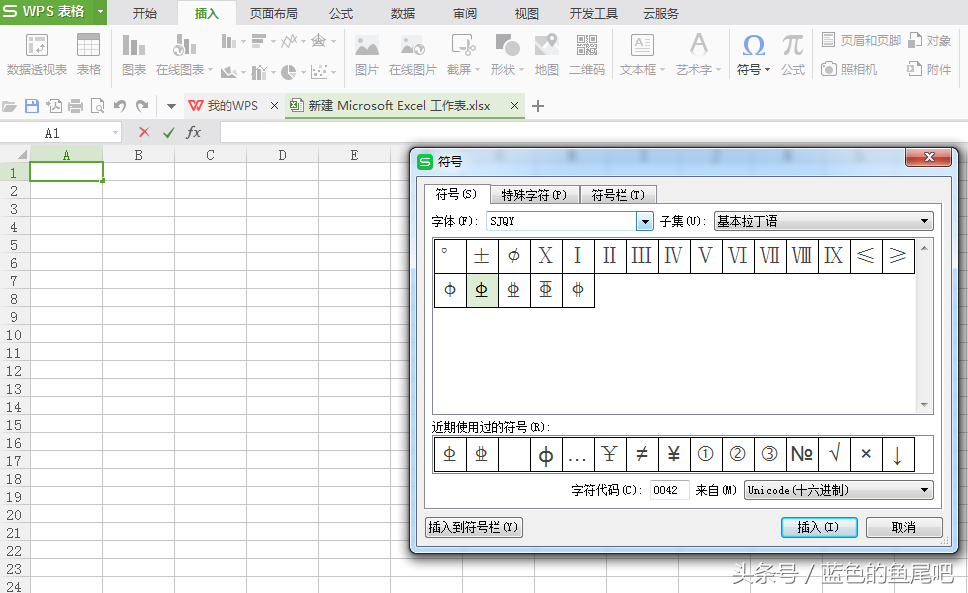Open the 来自 Unicode(十六进制) dropdown

coord(838,490)
